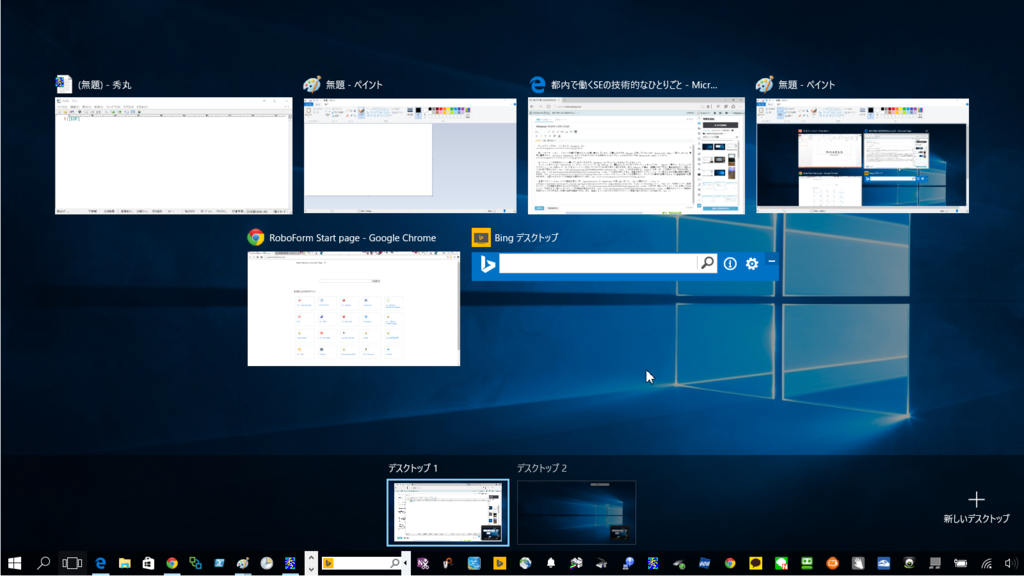Click the RoboForm Start page - Google Chrome title

click(x=353, y=238)
